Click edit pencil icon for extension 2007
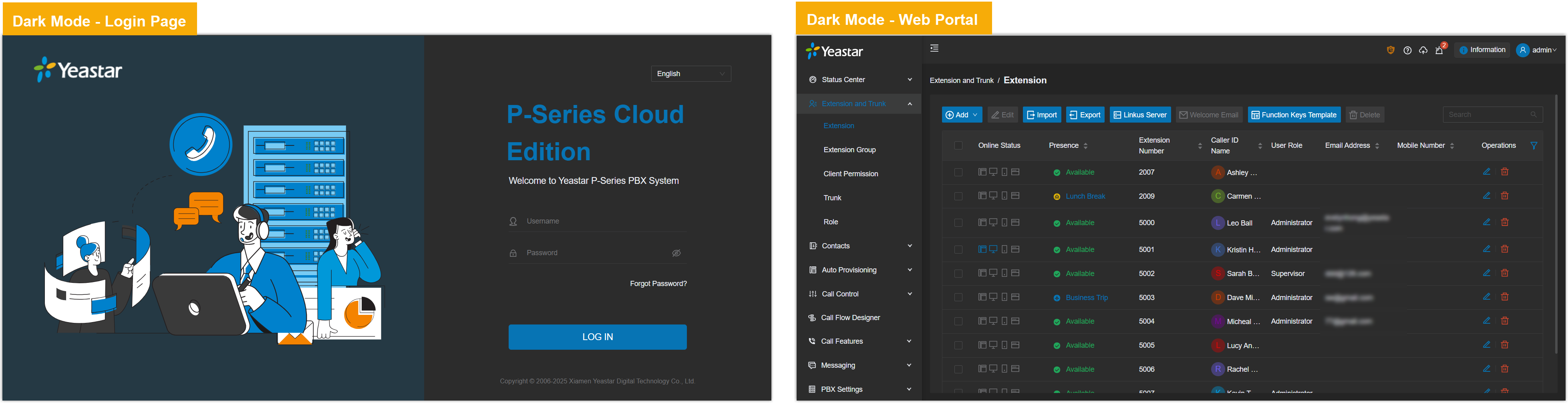Viewport: 1568px width, 403px height. point(1486,172)
